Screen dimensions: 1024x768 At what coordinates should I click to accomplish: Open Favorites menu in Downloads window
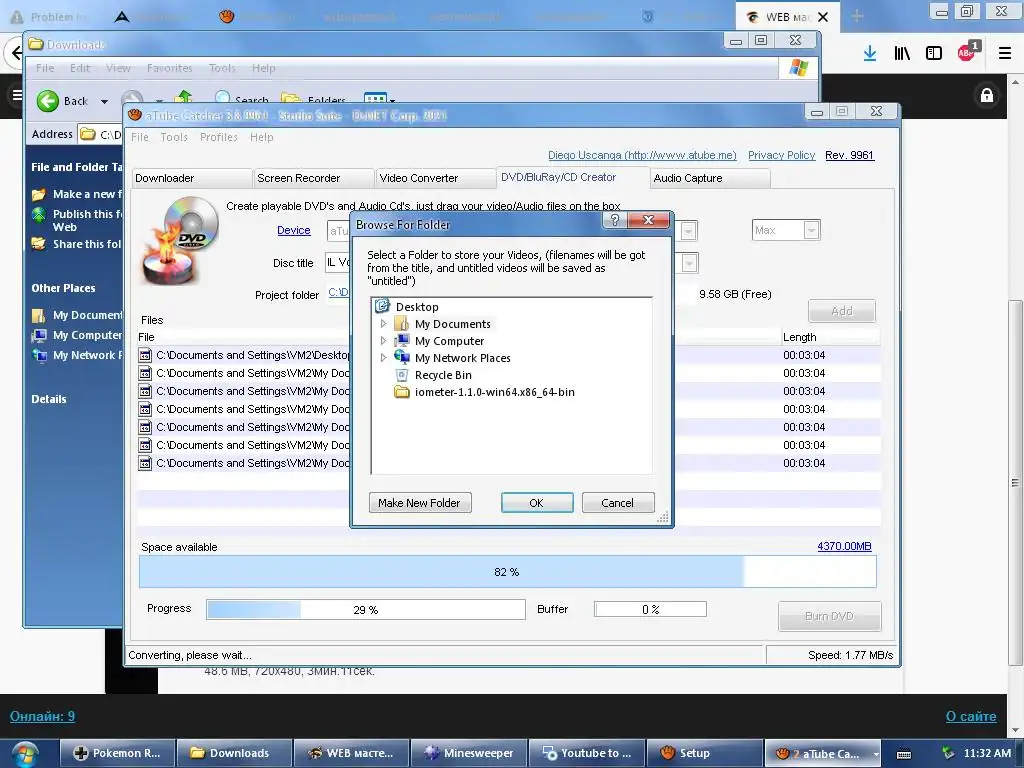[170, 68]
